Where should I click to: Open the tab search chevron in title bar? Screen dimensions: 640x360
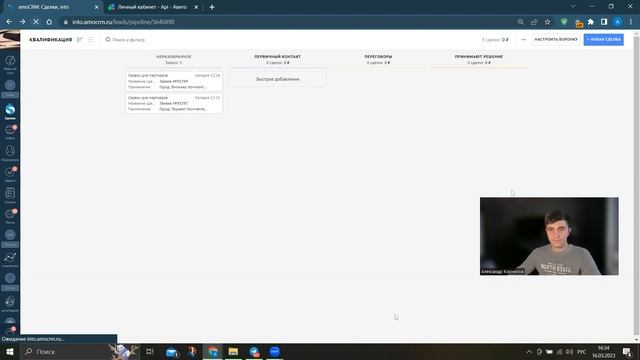point(573,7)
